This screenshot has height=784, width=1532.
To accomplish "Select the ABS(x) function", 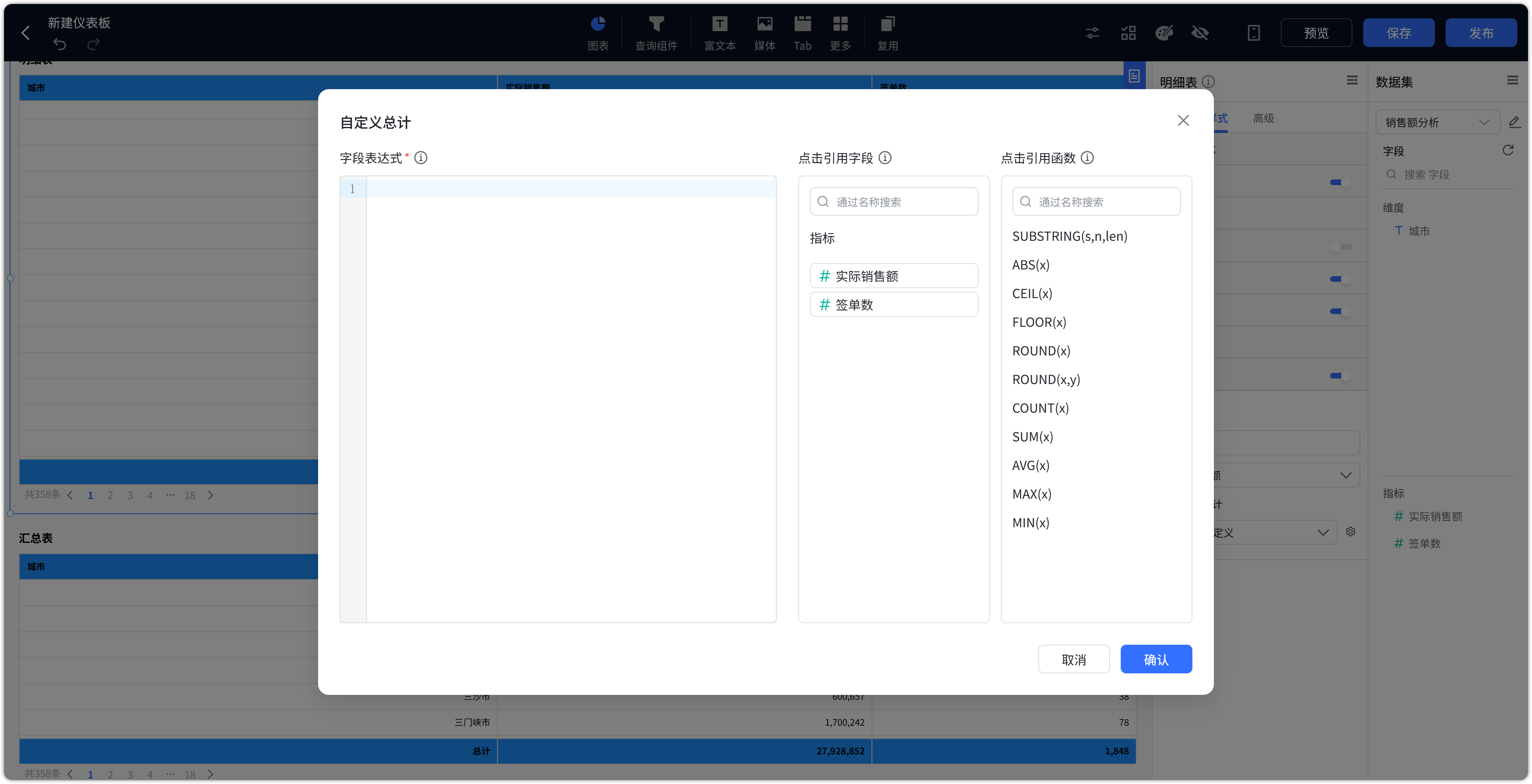I will (x=1031, y=265).
